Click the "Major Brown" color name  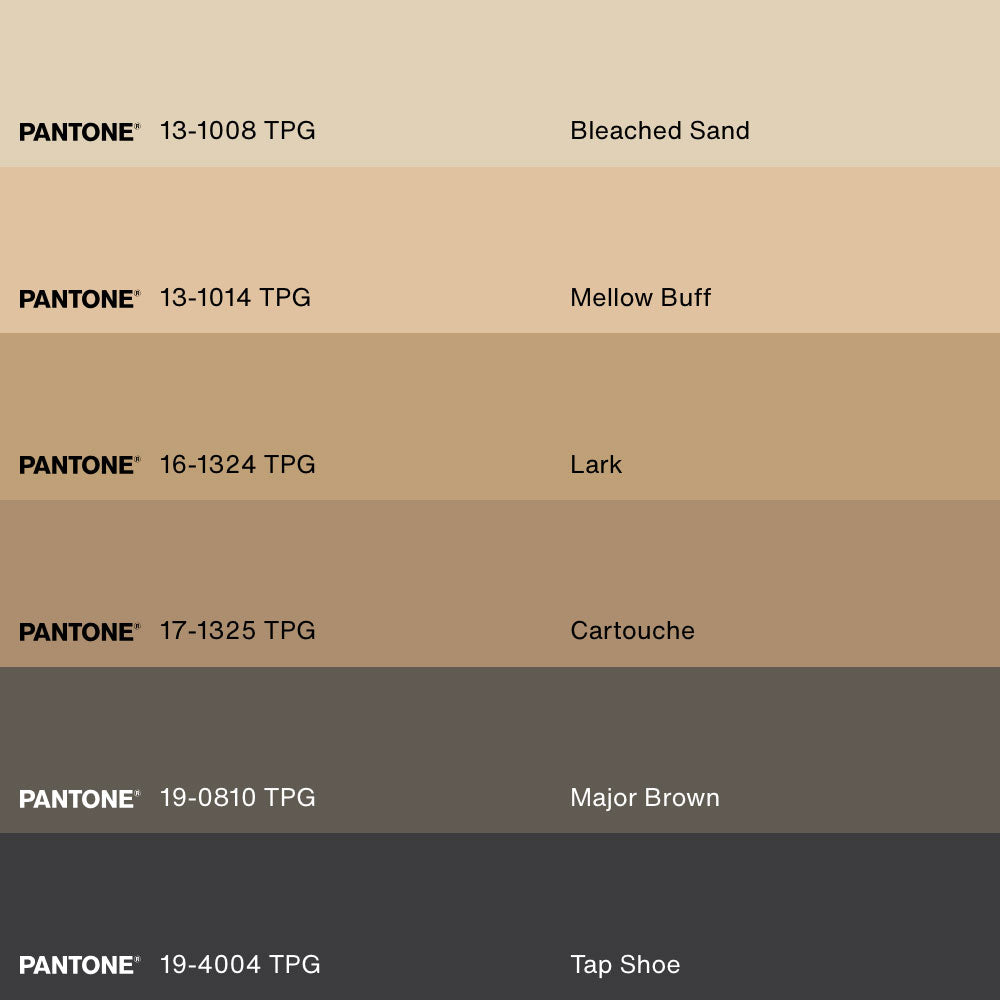click(644, 798)
